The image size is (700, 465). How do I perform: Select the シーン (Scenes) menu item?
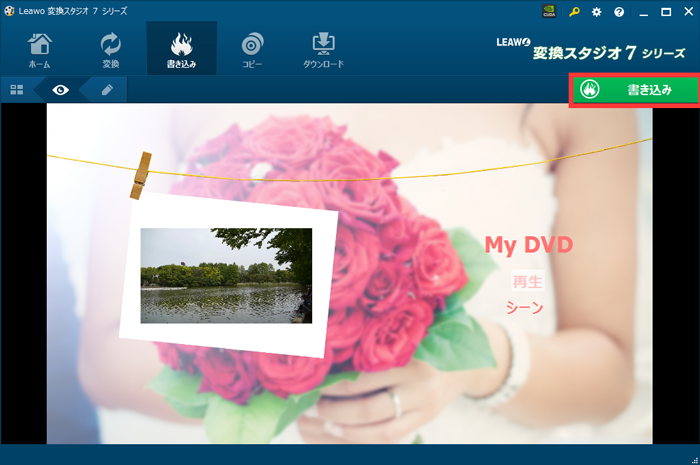click(525, 307)
